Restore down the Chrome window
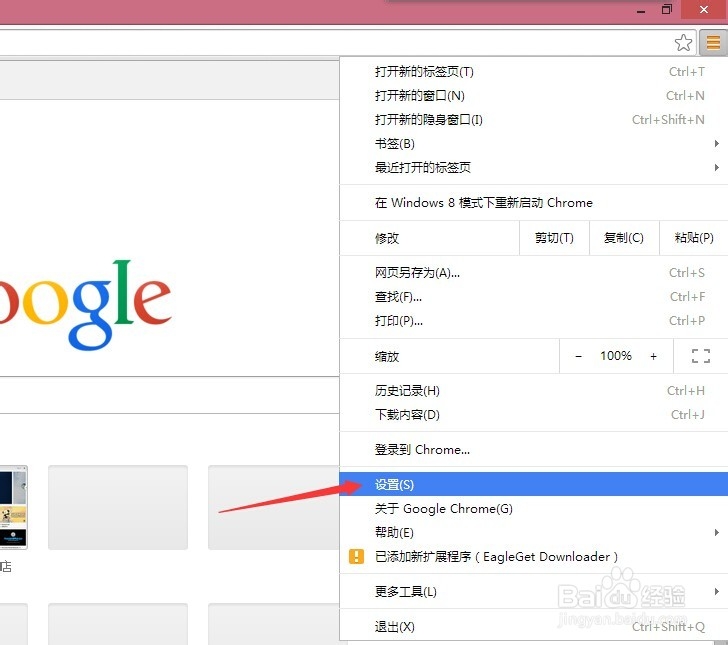This screenshot has height=645, width=728. coord(667,9)
